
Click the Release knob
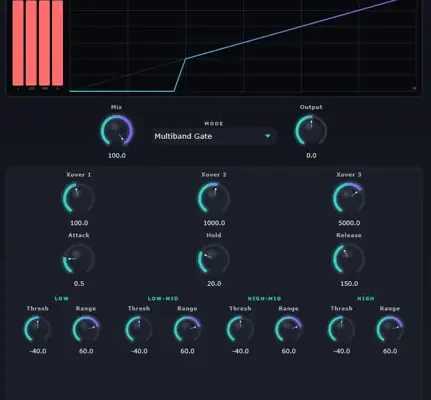point(349,259)
